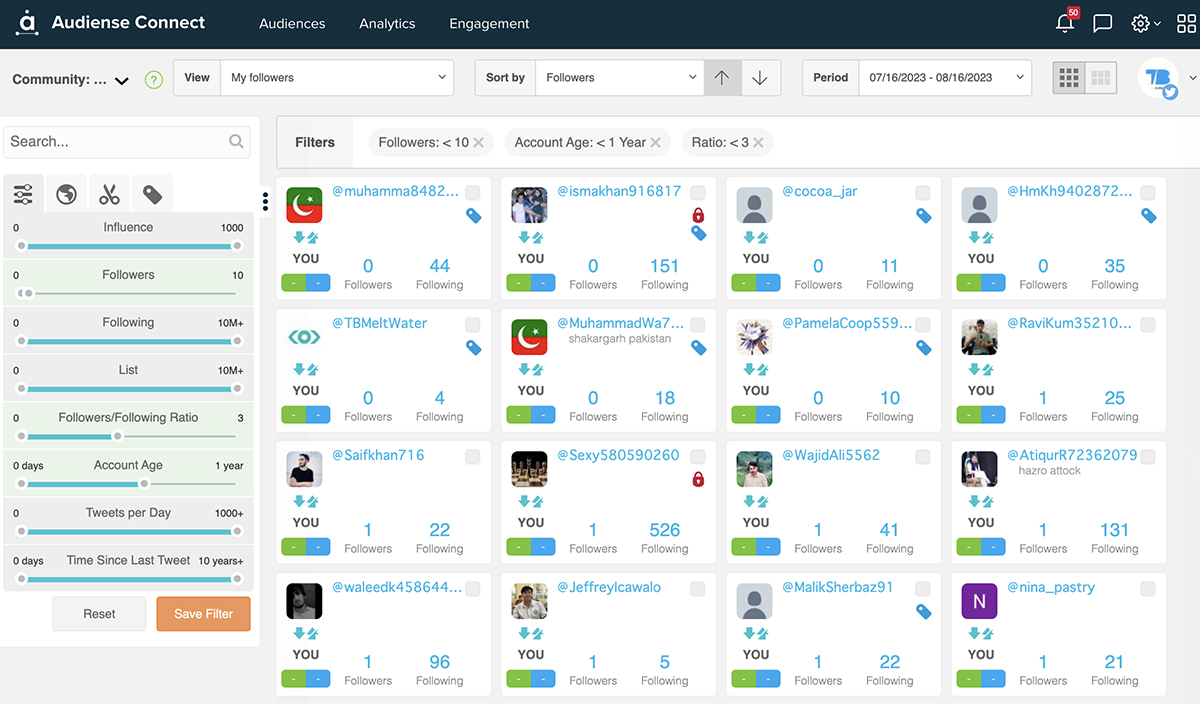Switch to large grid view

click(1101, 77)
